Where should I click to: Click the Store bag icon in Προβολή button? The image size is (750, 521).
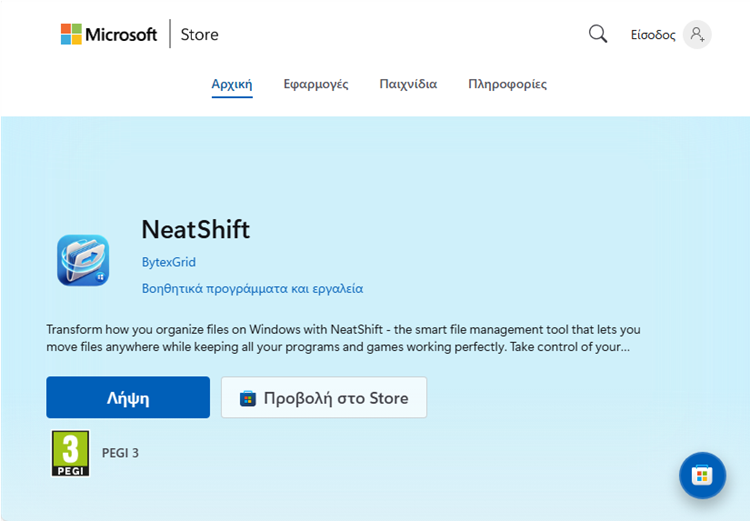[x=248, y=398]
